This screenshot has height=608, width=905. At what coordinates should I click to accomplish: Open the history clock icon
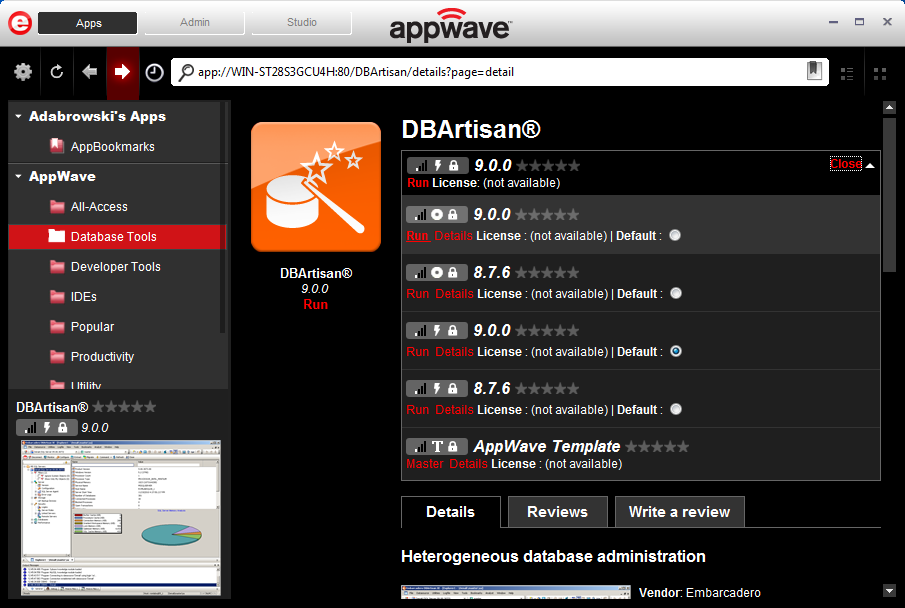[x=154, y=72]
